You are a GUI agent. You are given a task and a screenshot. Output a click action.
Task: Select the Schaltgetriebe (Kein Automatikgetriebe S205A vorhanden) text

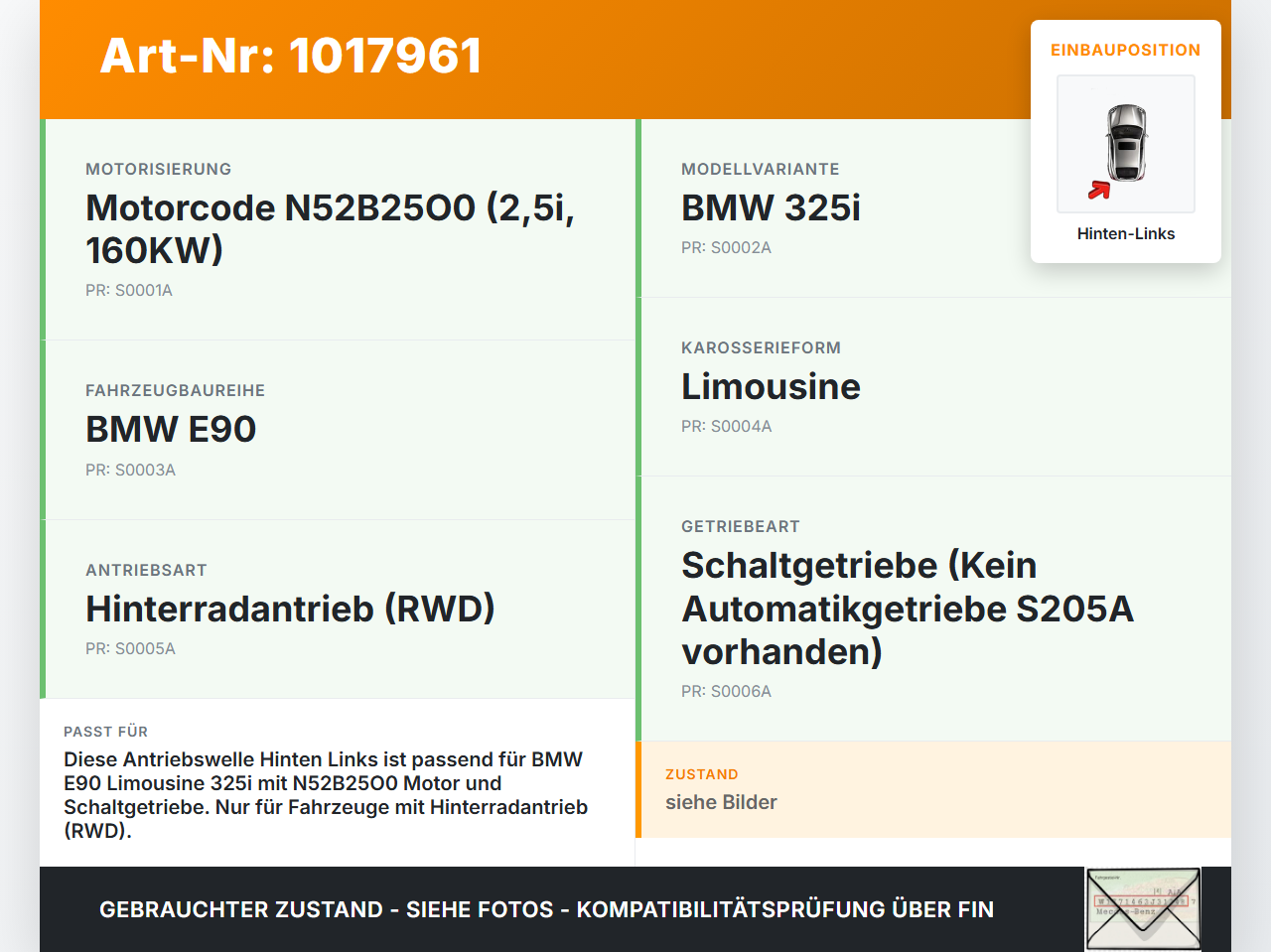[908, 608]
